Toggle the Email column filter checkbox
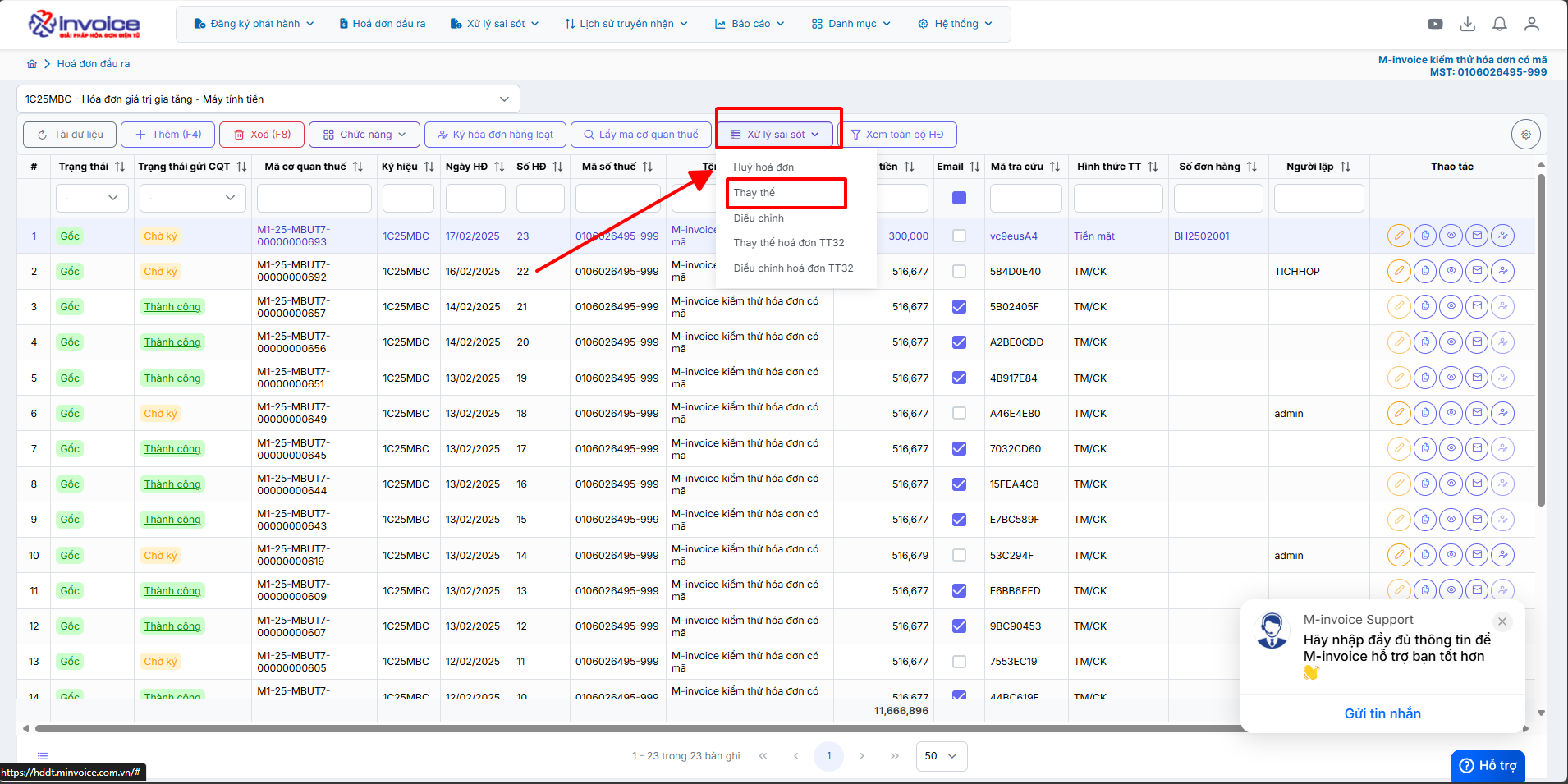The image size is (1568, 784). [x=959, y=198]
